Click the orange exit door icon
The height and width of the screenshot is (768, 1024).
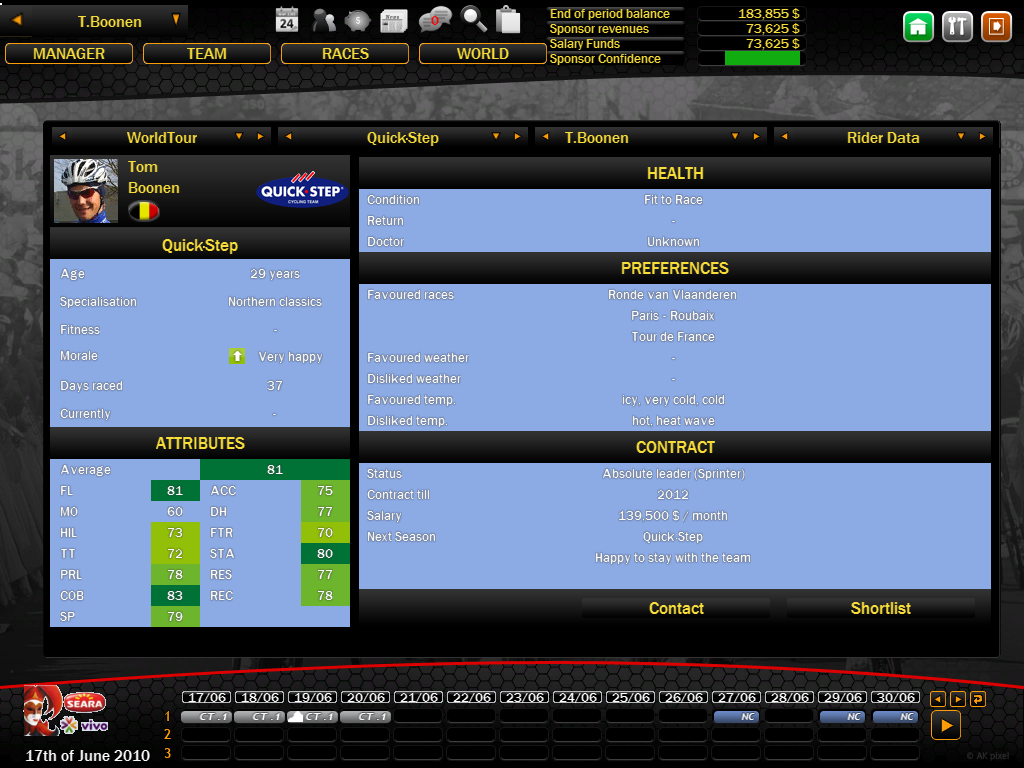(x=996, y=27)
